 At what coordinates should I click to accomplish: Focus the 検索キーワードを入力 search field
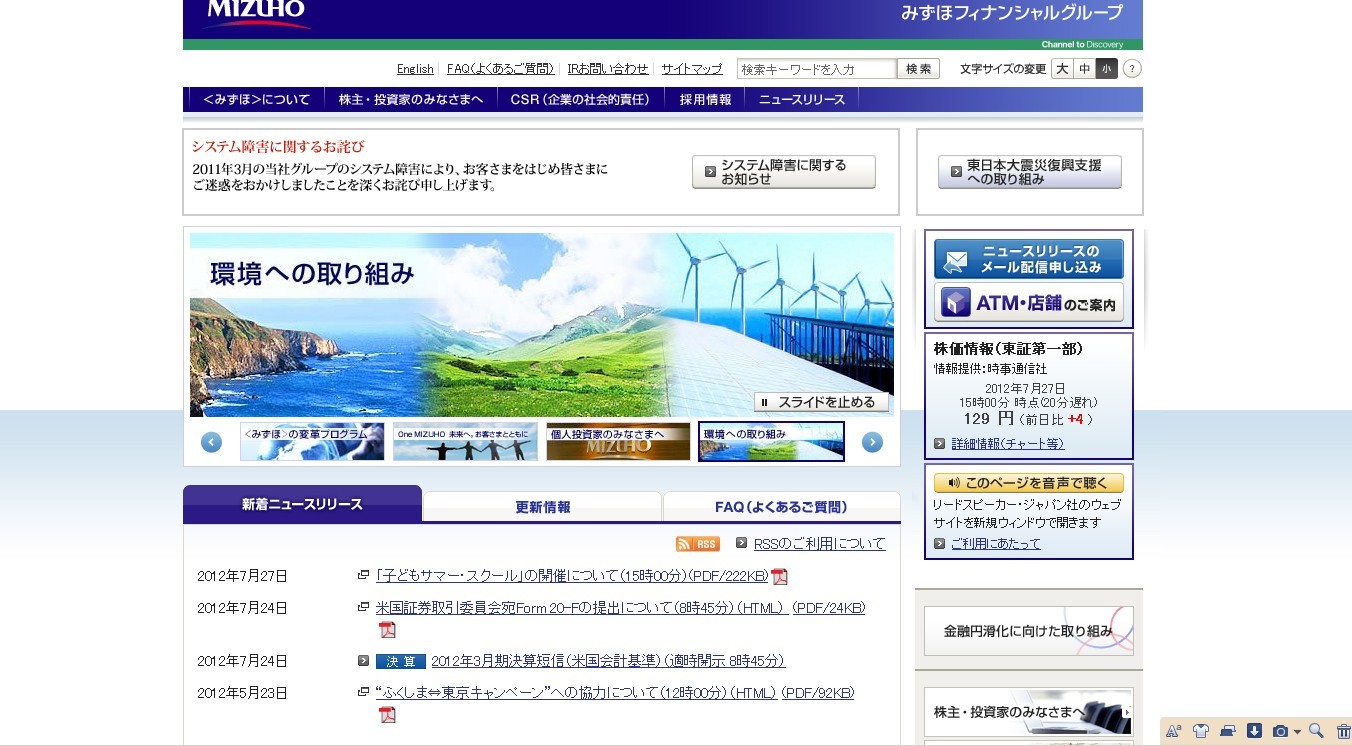tap(816, 69)
